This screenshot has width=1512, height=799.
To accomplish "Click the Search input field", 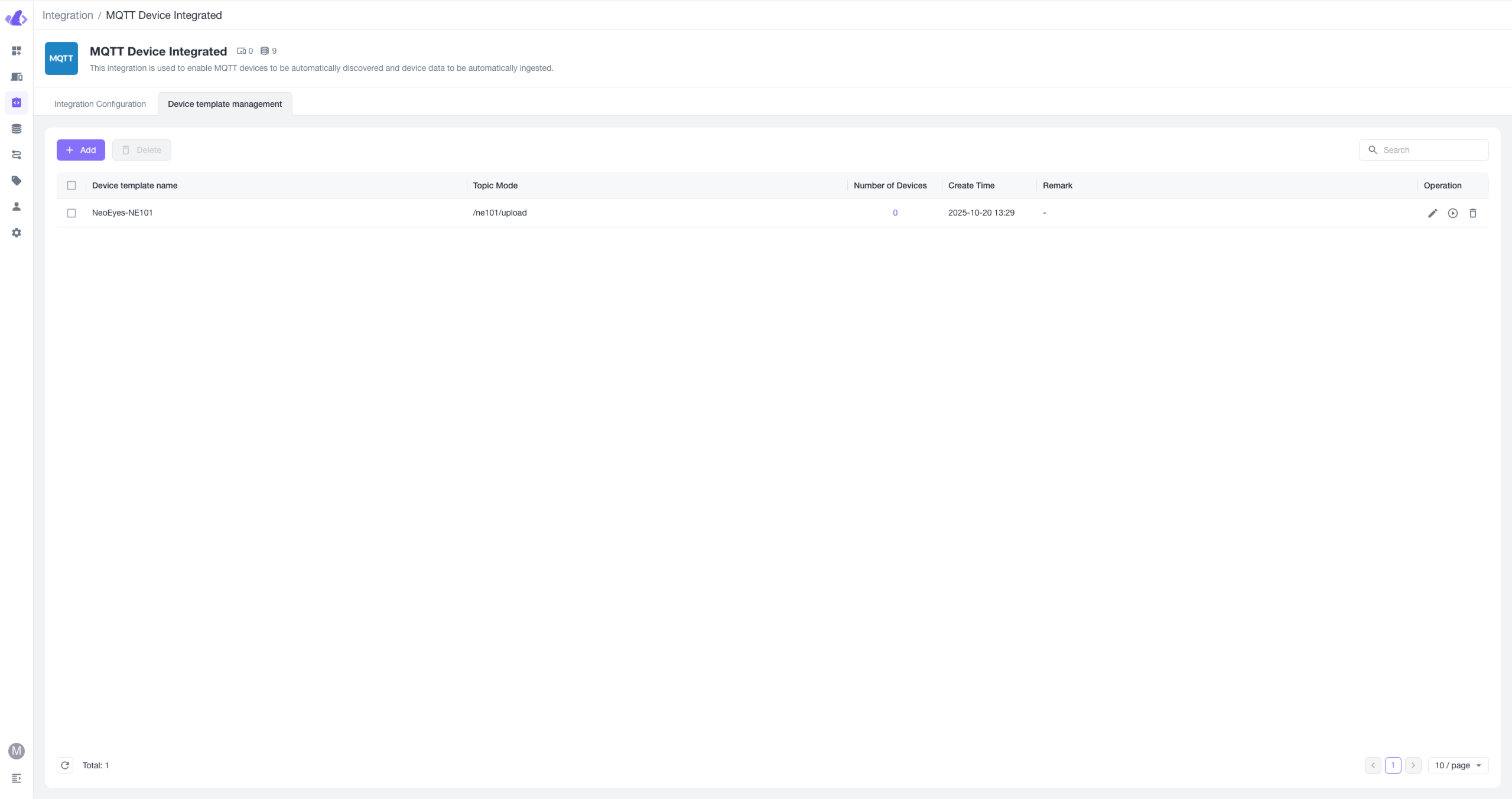I will pyautogui.click(x=1430, y=150).
